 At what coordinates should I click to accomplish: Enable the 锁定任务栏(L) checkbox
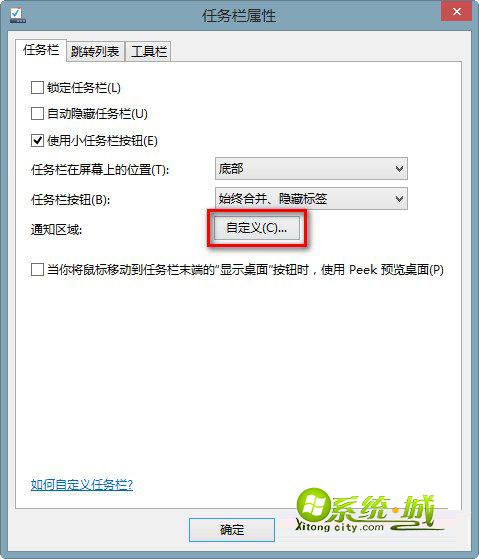click(37, 88)
